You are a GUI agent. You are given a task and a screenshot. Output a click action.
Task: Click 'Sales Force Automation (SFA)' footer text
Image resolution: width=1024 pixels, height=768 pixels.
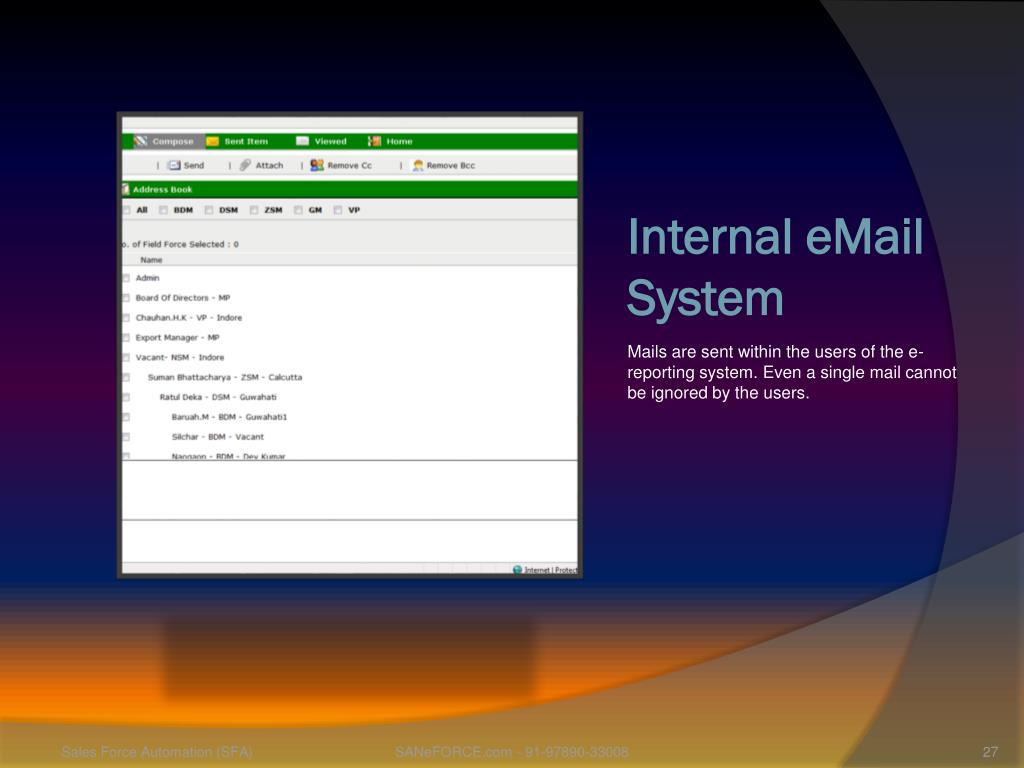[x=157, y=752]
